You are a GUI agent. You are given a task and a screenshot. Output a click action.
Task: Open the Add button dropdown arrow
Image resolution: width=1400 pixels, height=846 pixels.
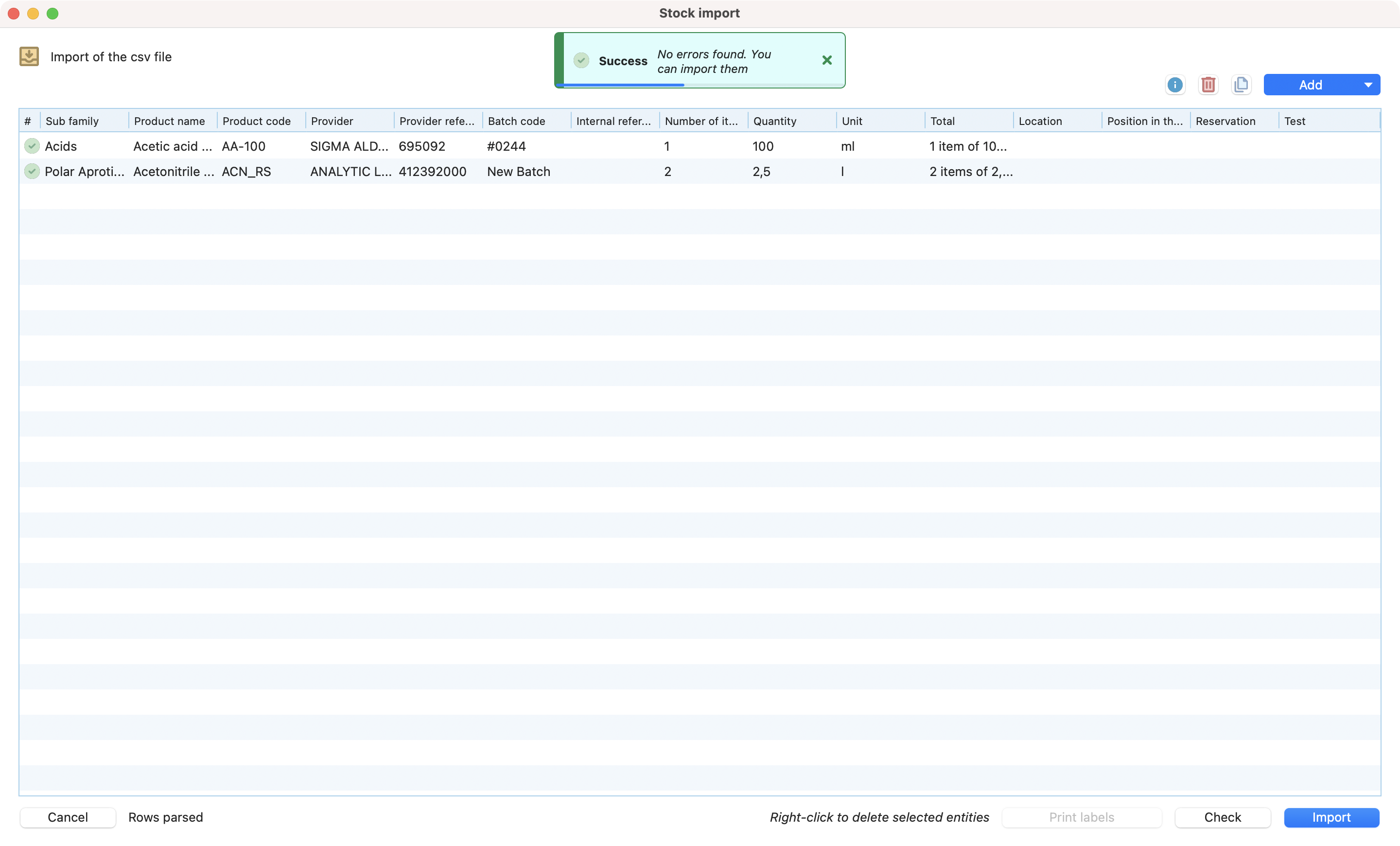pyautogui.click(x=1367, y=85)
